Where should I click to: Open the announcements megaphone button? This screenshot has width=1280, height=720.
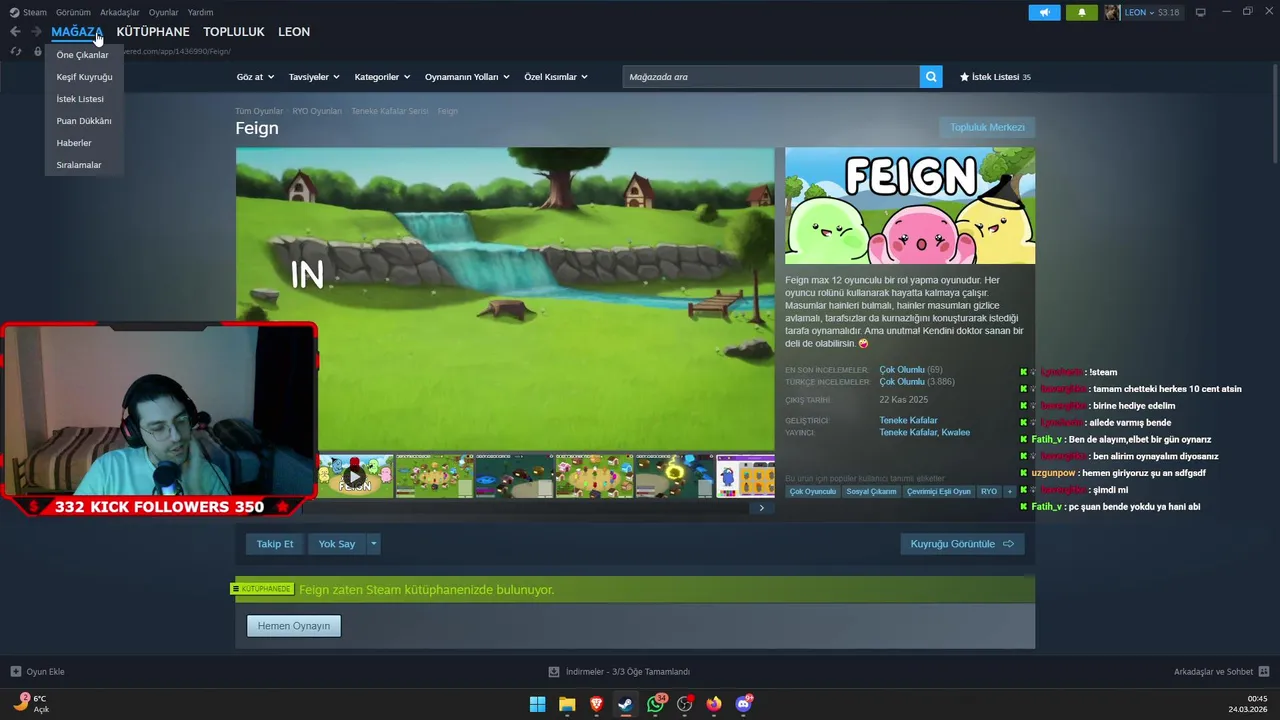click(1044, 13)
